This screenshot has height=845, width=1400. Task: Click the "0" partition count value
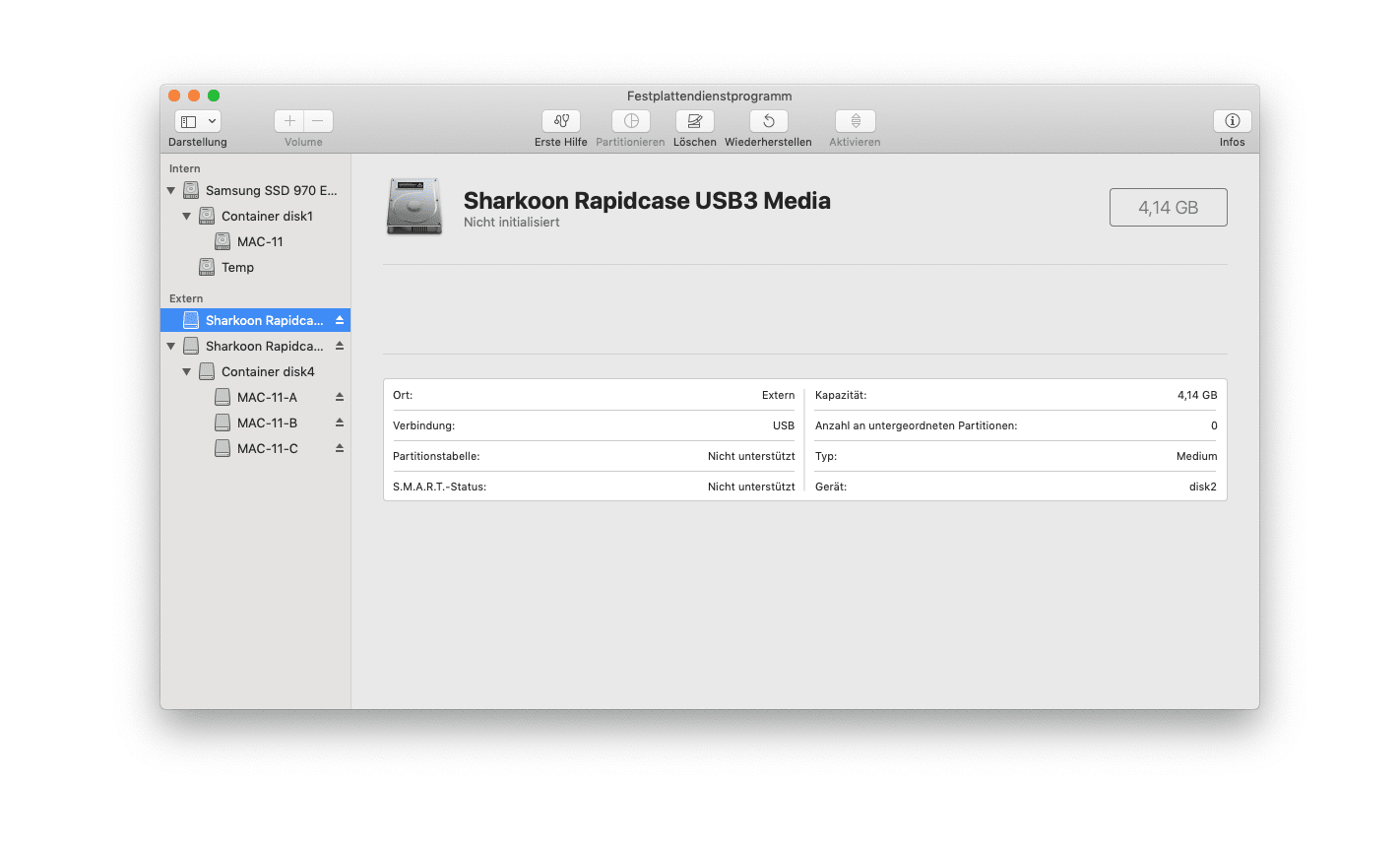coord(1214,425)
